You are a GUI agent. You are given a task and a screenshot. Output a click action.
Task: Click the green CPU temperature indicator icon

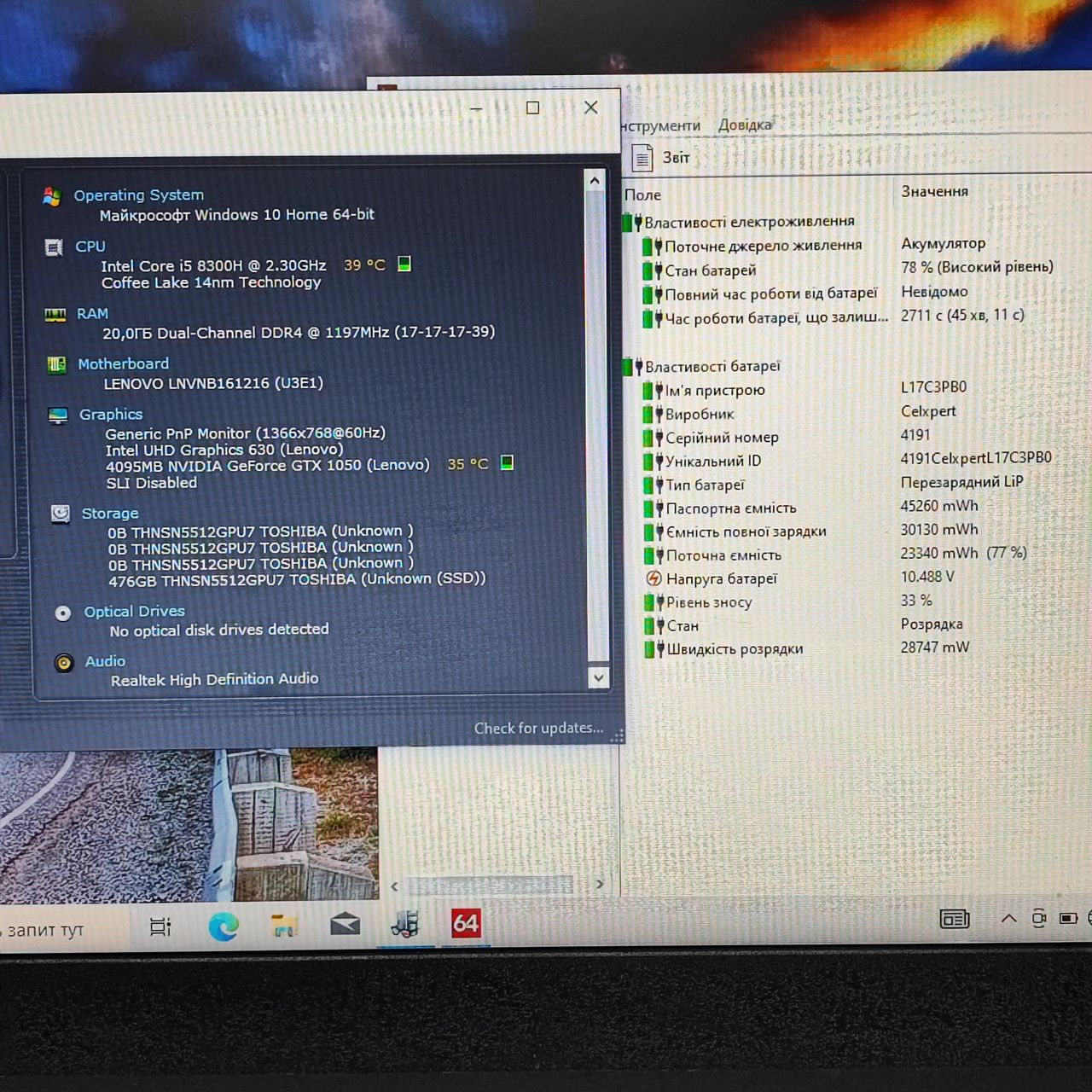coord(404,264)
